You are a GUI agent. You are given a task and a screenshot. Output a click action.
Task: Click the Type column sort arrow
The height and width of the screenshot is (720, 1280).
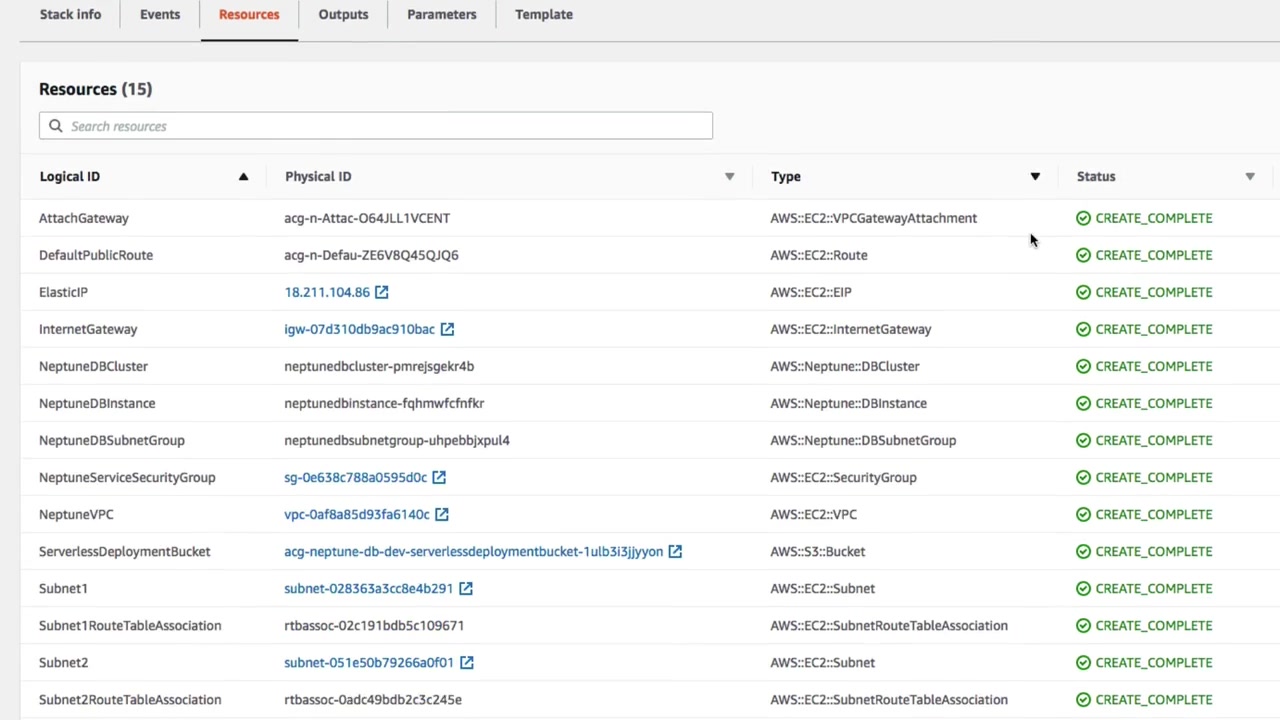point(1035,177)
